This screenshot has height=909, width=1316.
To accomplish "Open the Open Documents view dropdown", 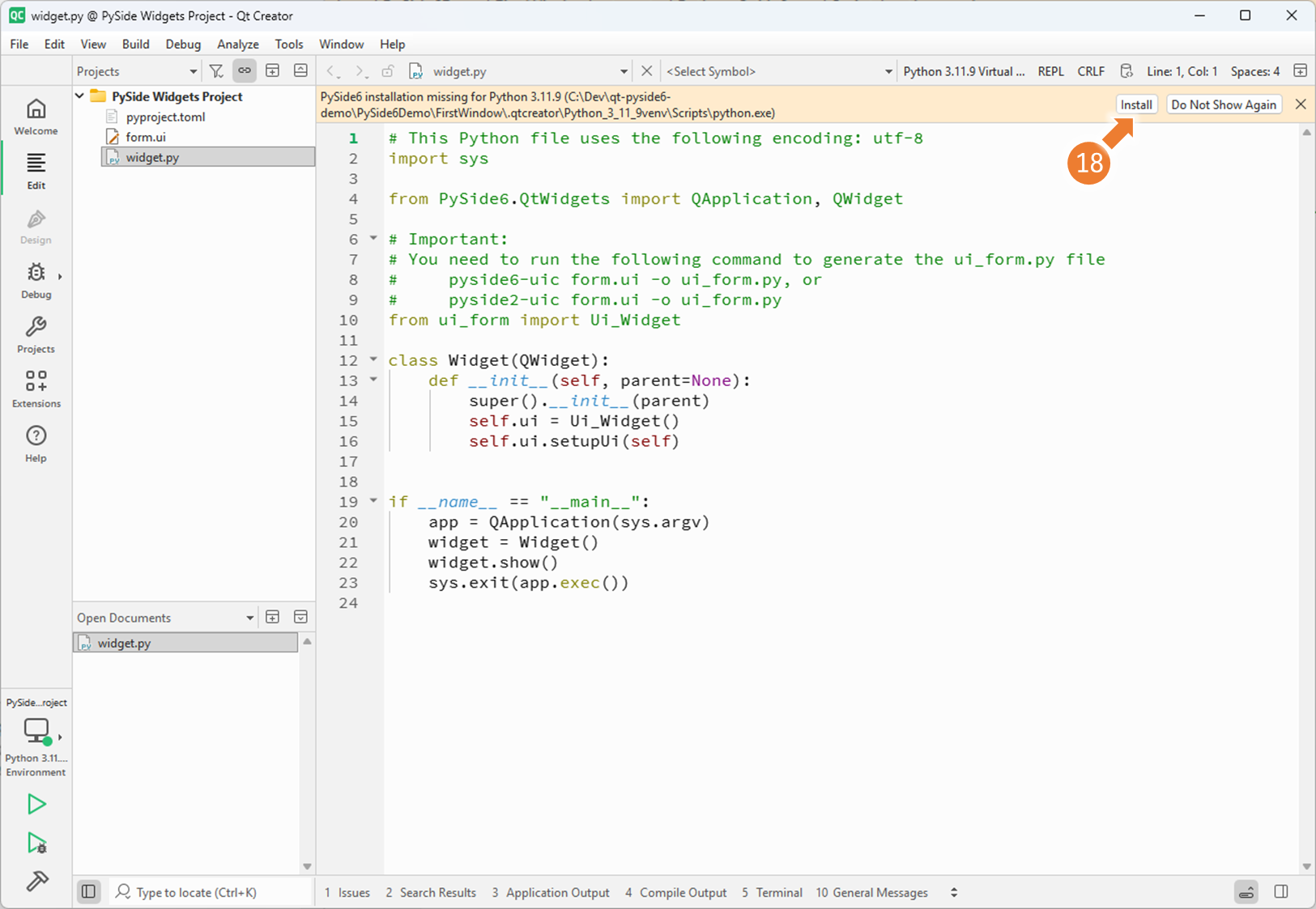I will [x=164, y=618].
